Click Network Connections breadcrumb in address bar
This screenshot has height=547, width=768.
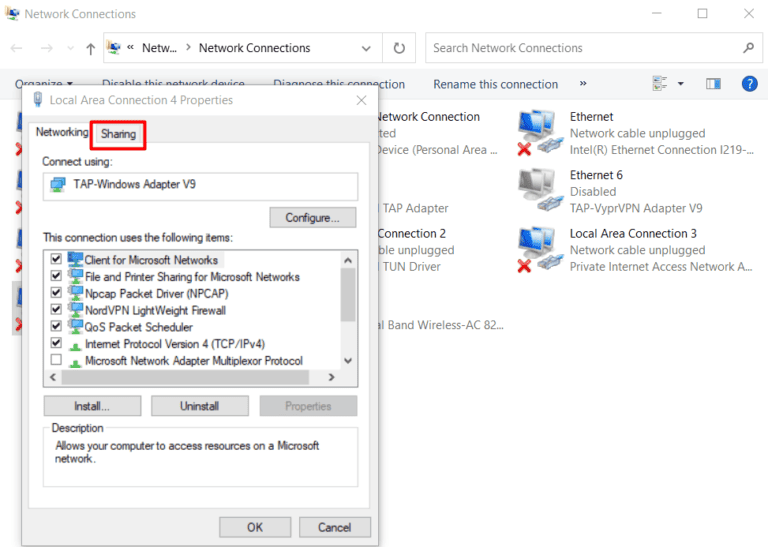coord(254,48)
